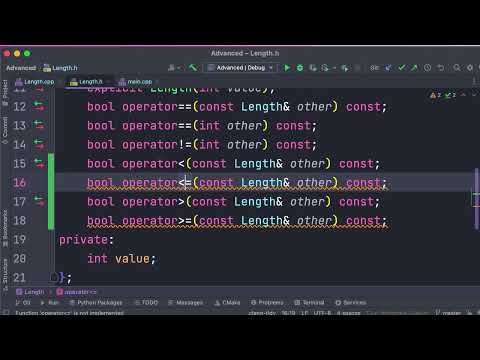Click the status bar message about function not implemented
480x360 pixels.
click(x=69, y=313)
